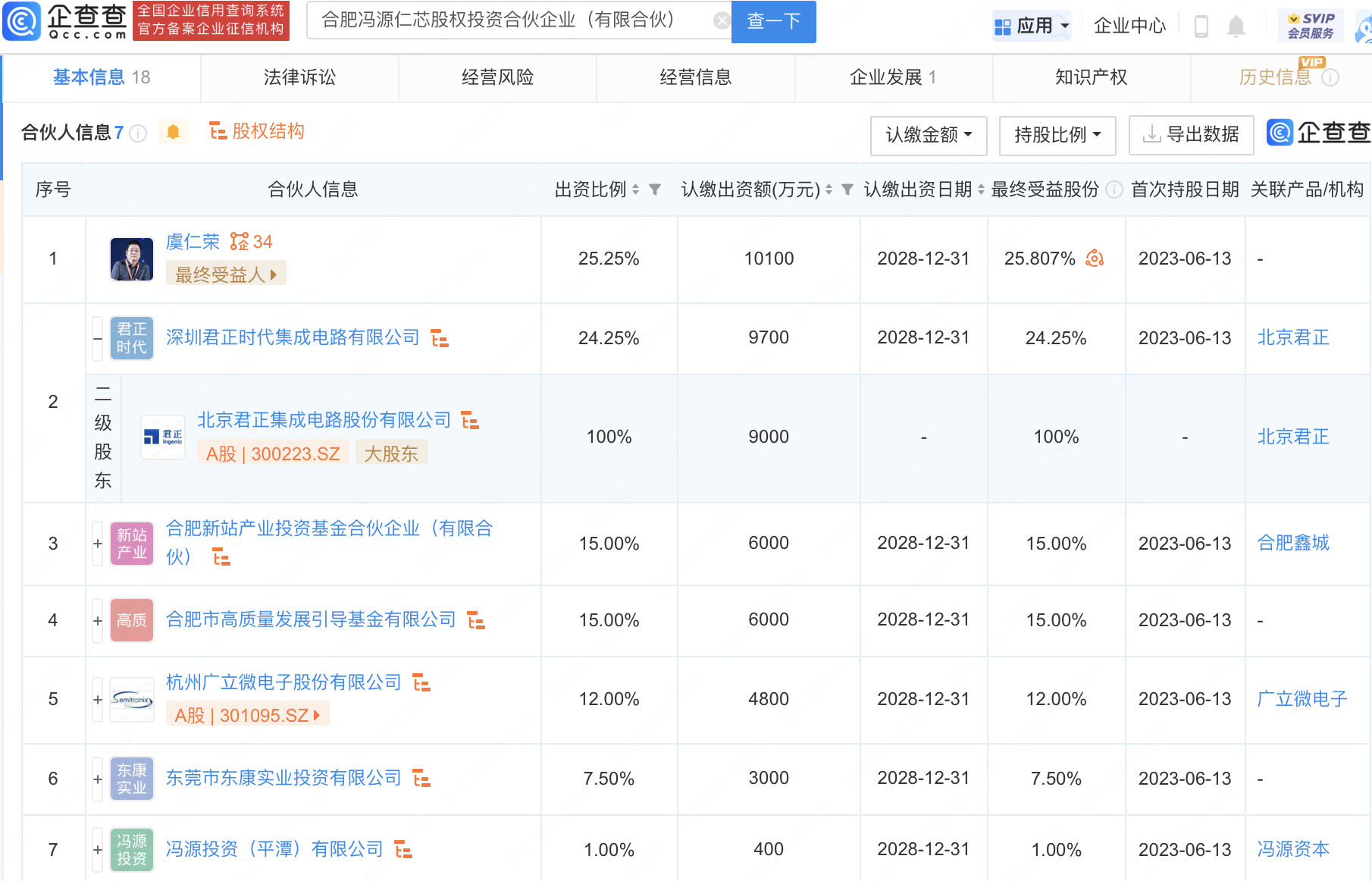This screenshot has width=1372, height=881.
Task: Expand the 最终受益人 tag
Action: [x=226, y=274]
